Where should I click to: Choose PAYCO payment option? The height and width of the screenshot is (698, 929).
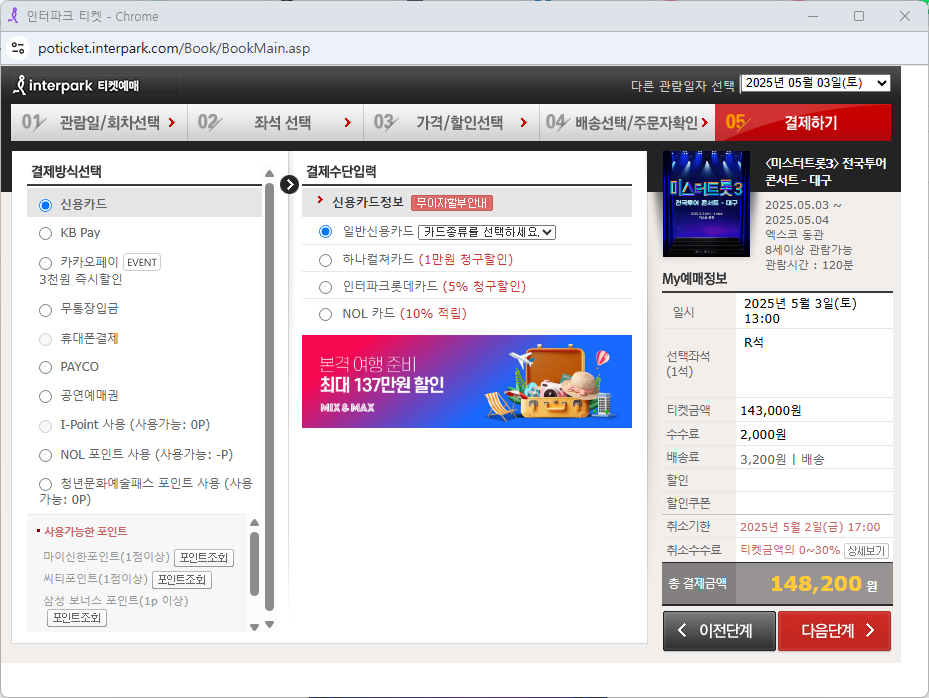46,367
